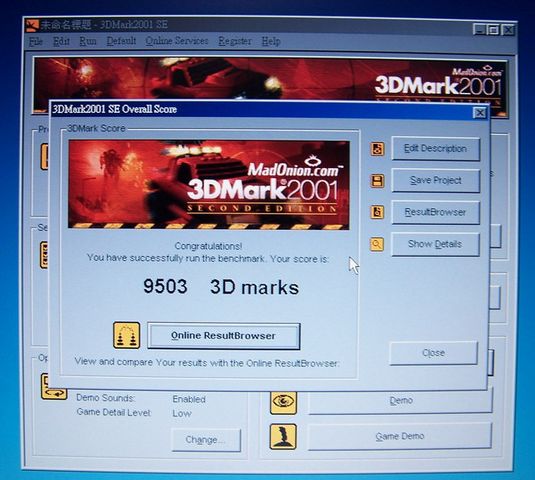The width and height of the screenshot is (535, 480).
Task: Click the eye icon beside Demo
Action: (x=283, y=402)
